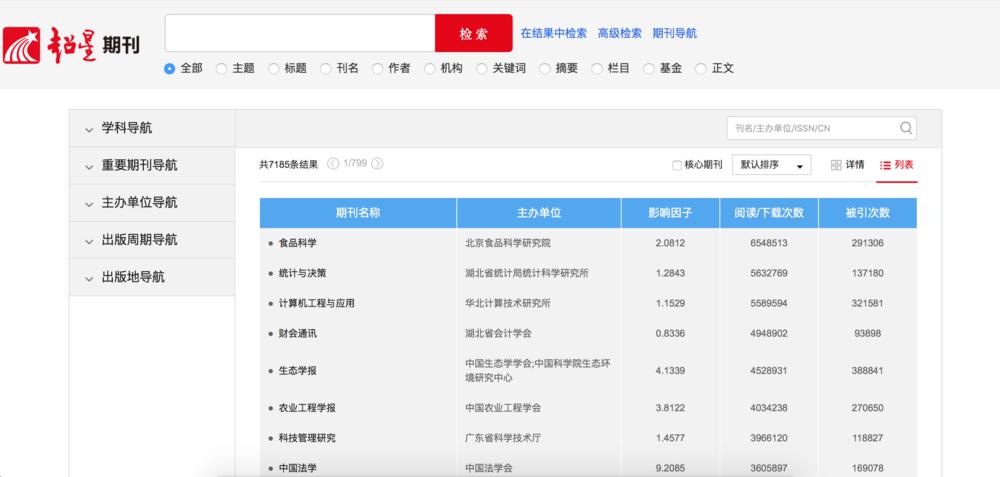The image size is (1000, 477).
Task: Open journal 食品科学
Action: click(x=297, y=243)
